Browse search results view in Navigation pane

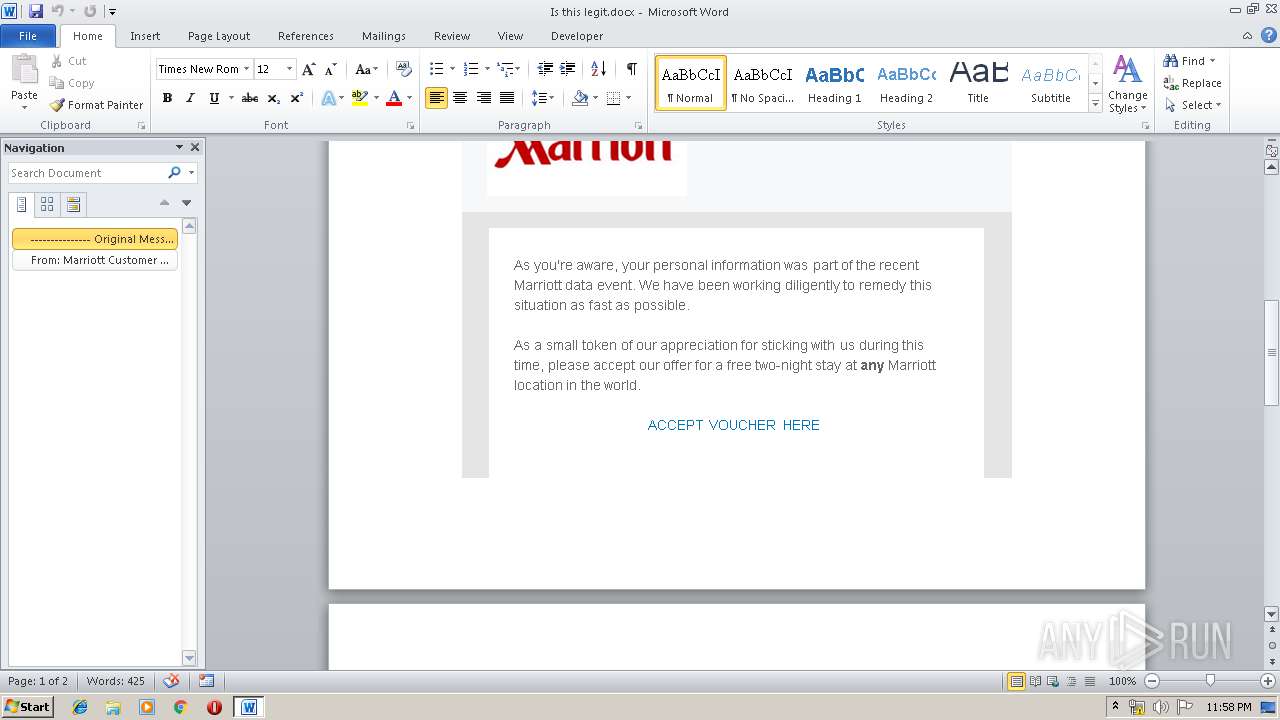click(73, 205)
